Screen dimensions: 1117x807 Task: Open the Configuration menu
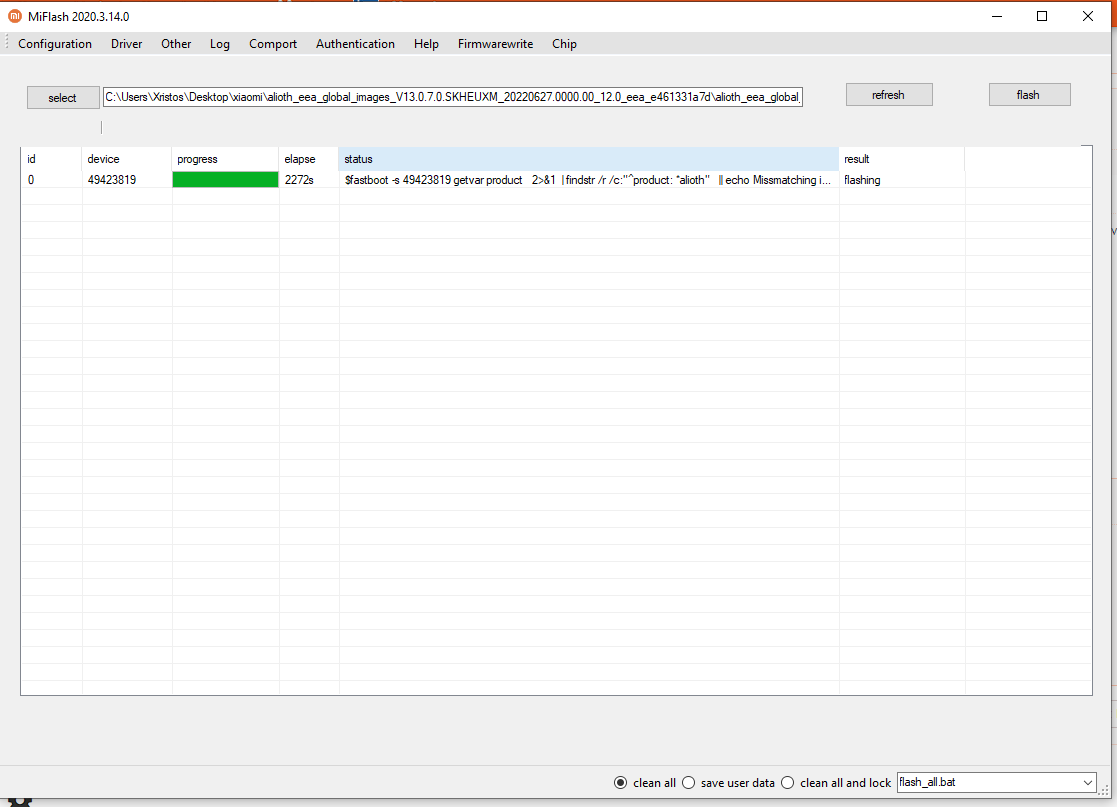[x=55, y=43]
